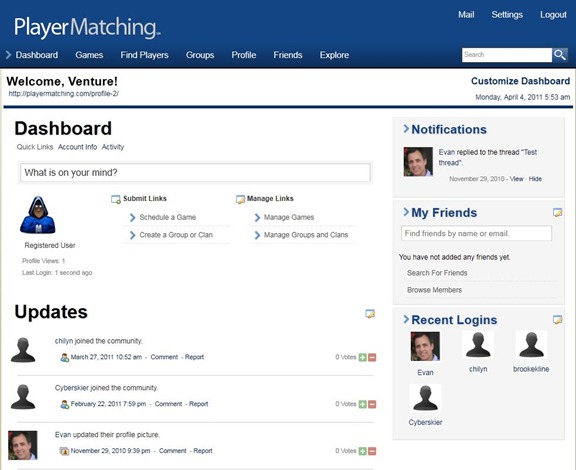Image resolution: width=576 pixels, height=470 pixels.
Task: Open the Explore navigation item
Action: pos(334,55)
